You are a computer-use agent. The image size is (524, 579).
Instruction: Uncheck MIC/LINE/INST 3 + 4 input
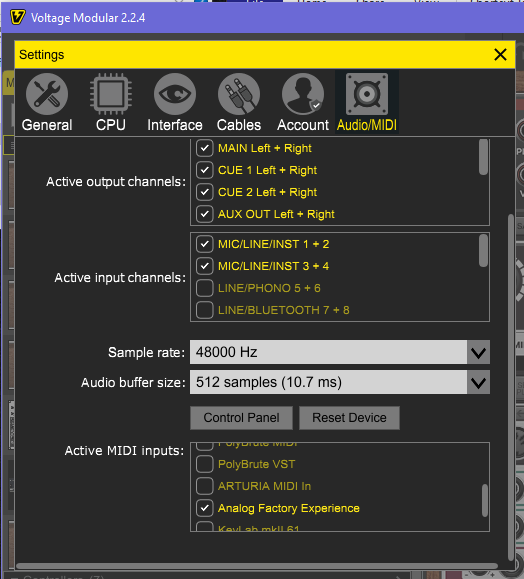pyautogui.click(x=205, y=266)
